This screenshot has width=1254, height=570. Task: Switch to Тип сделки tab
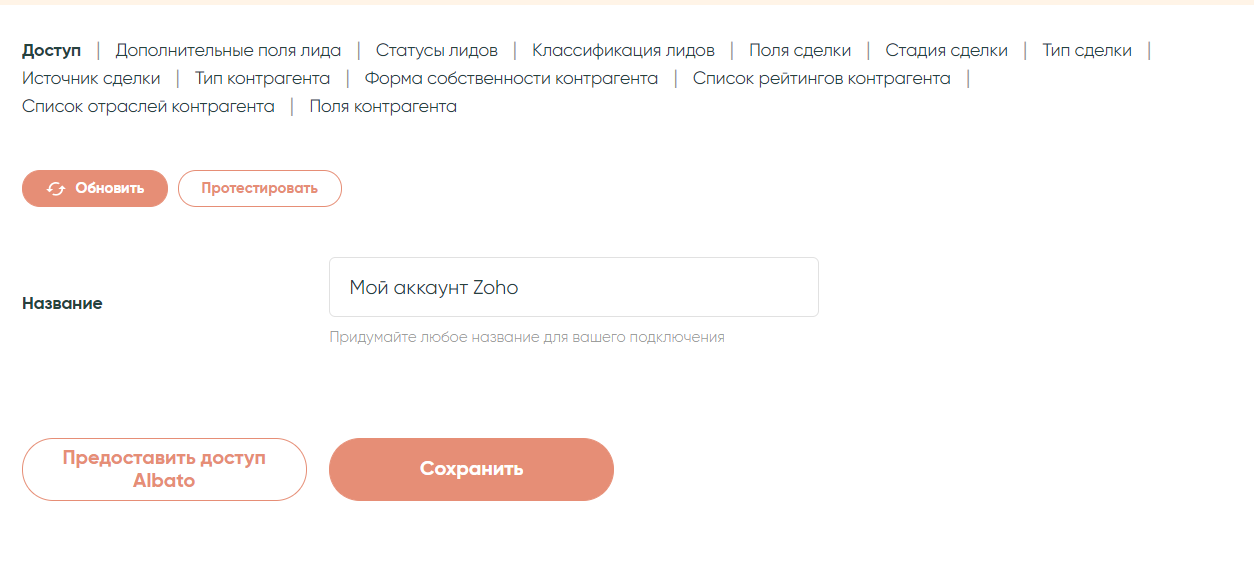click(x=1087, y=50)
